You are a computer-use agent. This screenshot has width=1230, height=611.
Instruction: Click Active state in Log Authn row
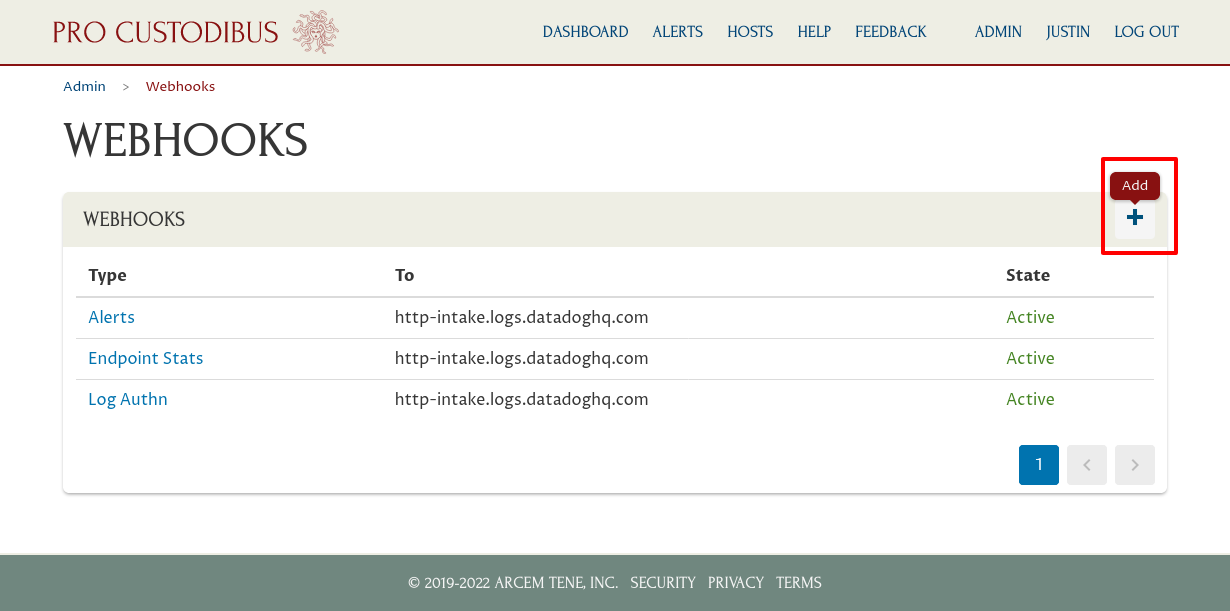tap(1030, 399)
